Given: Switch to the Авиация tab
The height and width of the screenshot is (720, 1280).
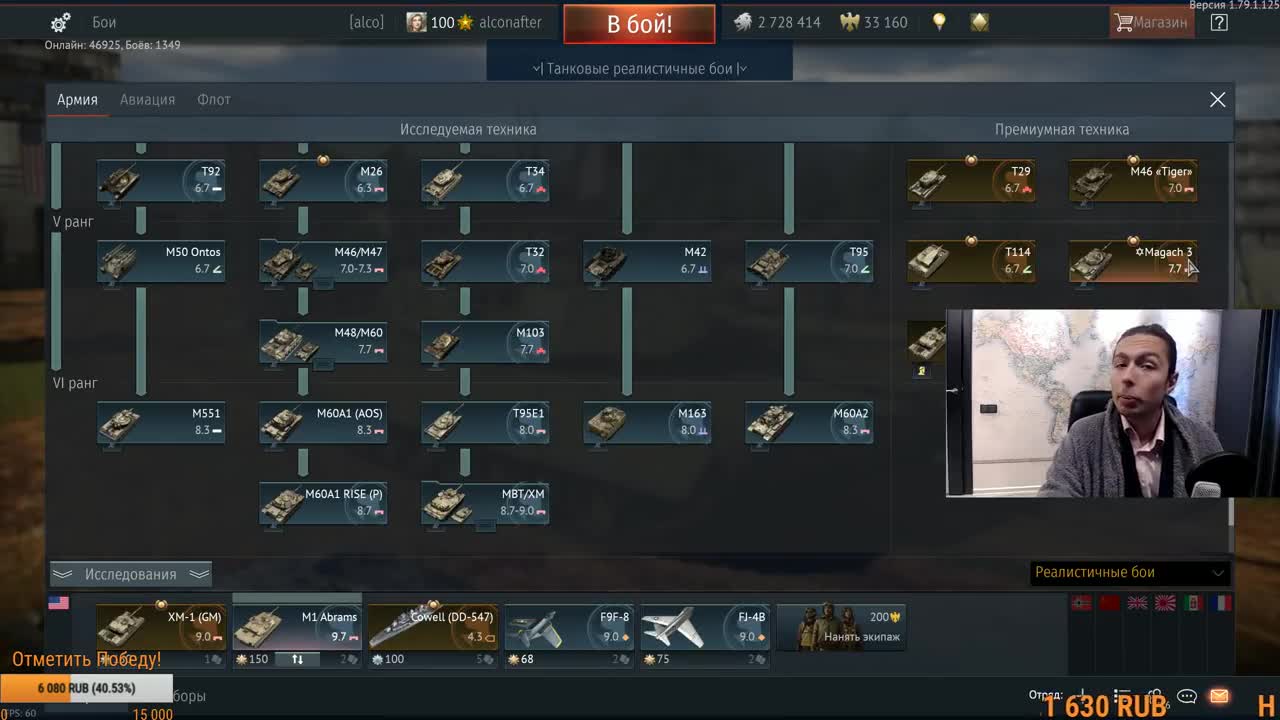Looking at the screenshot, I should pyautogui.click(x=147, y=99).
